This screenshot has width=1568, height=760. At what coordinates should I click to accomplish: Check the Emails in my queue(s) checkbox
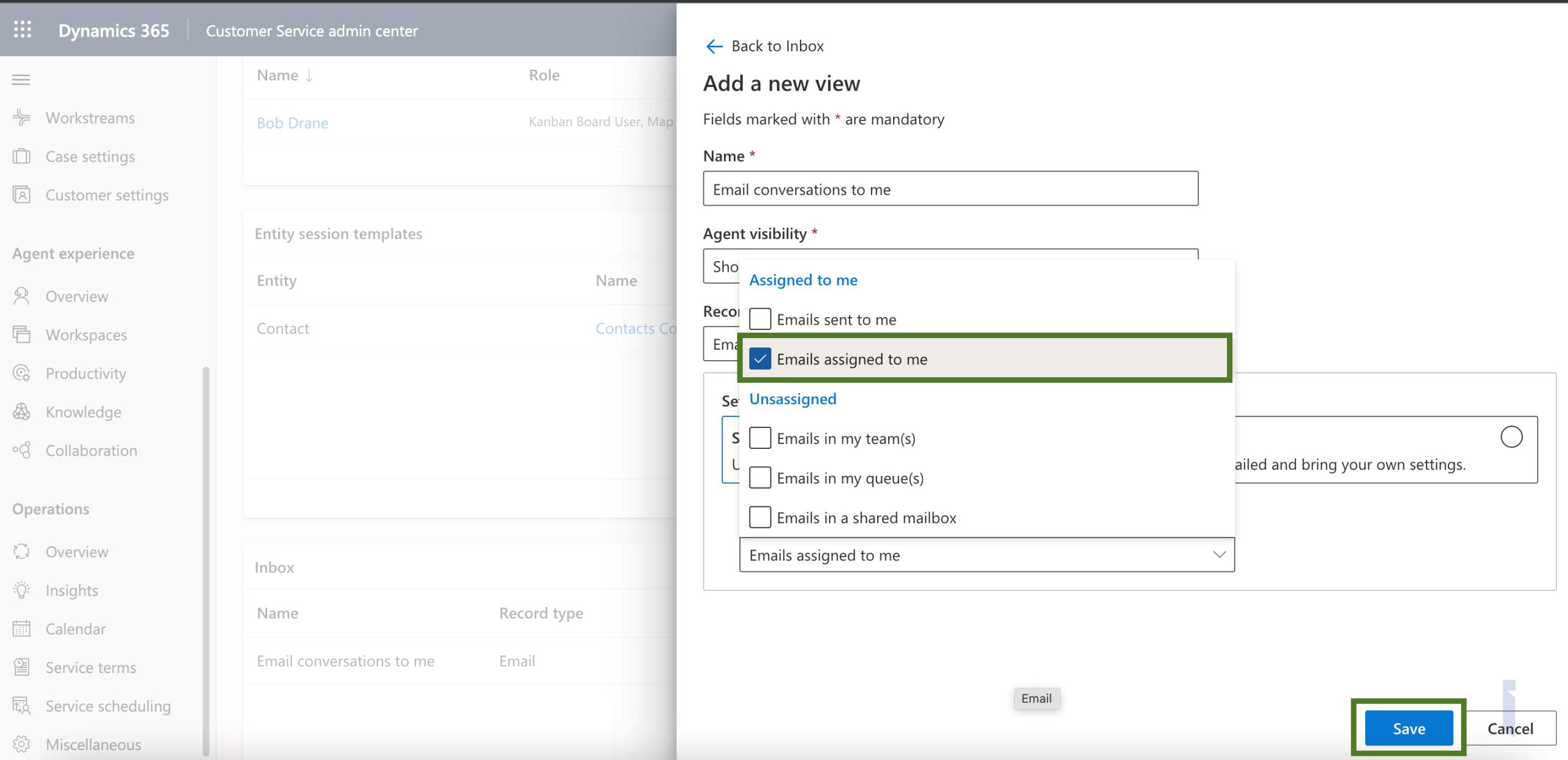760,478
